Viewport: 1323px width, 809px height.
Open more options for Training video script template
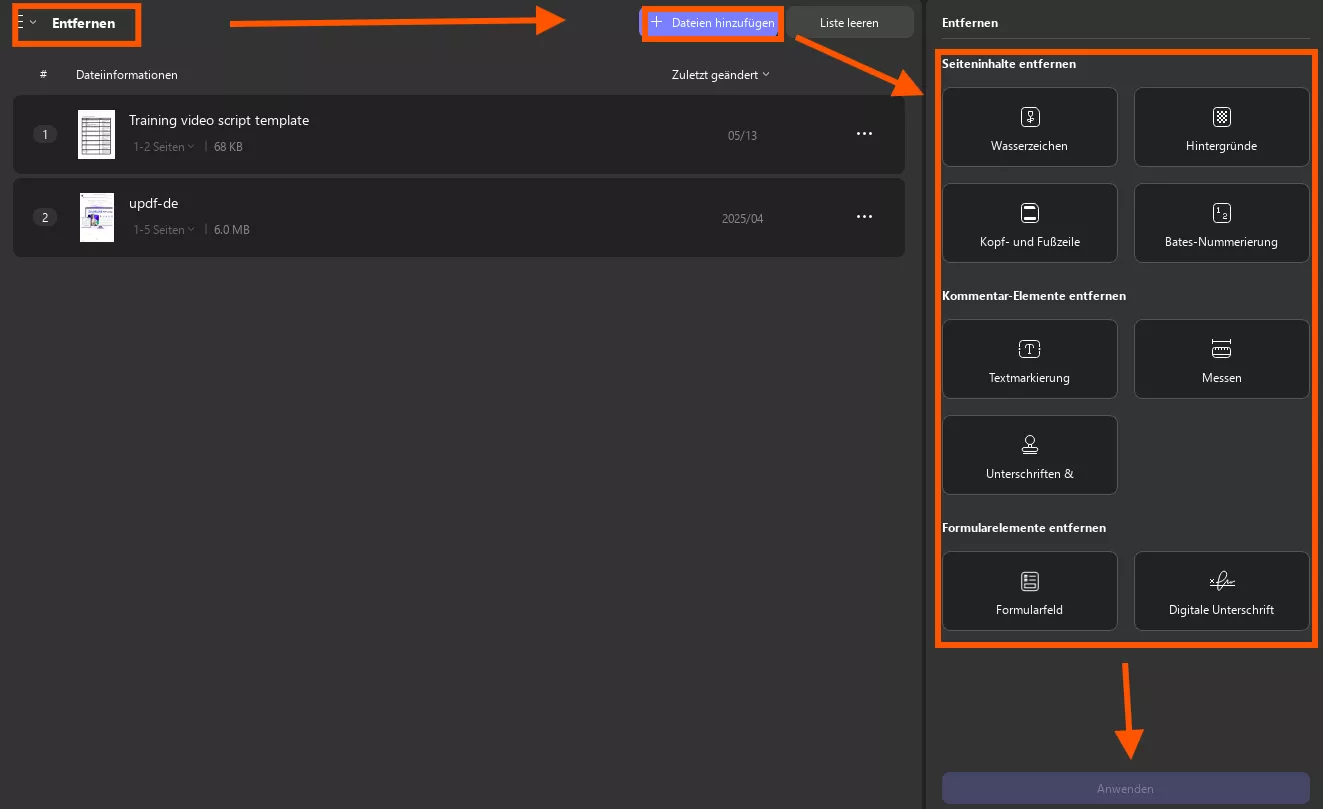coord(865,134)
